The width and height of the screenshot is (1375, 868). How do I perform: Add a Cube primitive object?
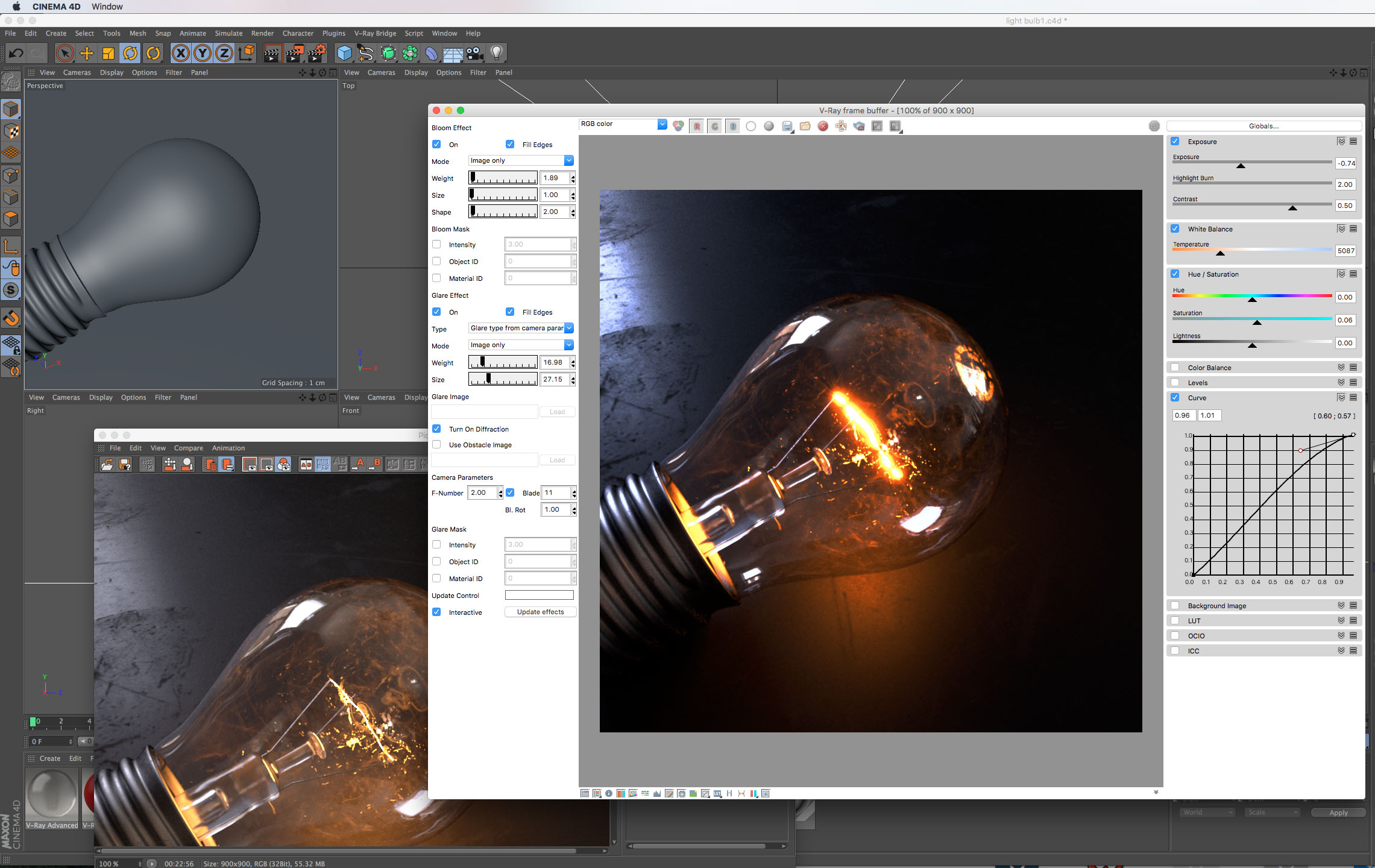click(x=344, y=54)
